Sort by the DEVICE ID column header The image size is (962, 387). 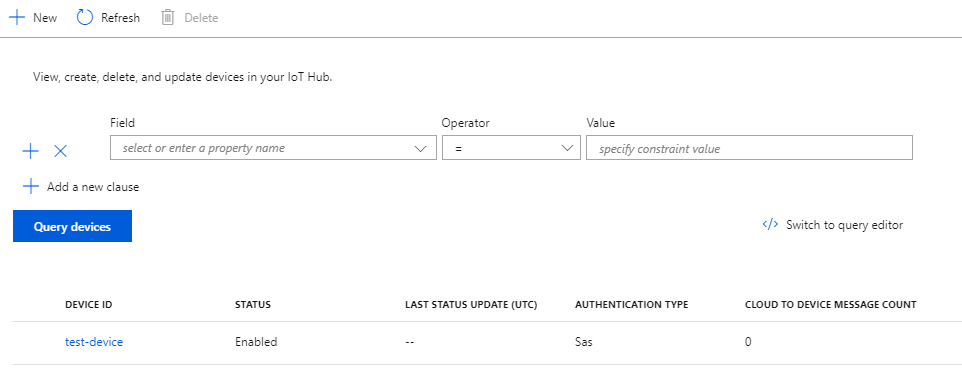point(88,304)
